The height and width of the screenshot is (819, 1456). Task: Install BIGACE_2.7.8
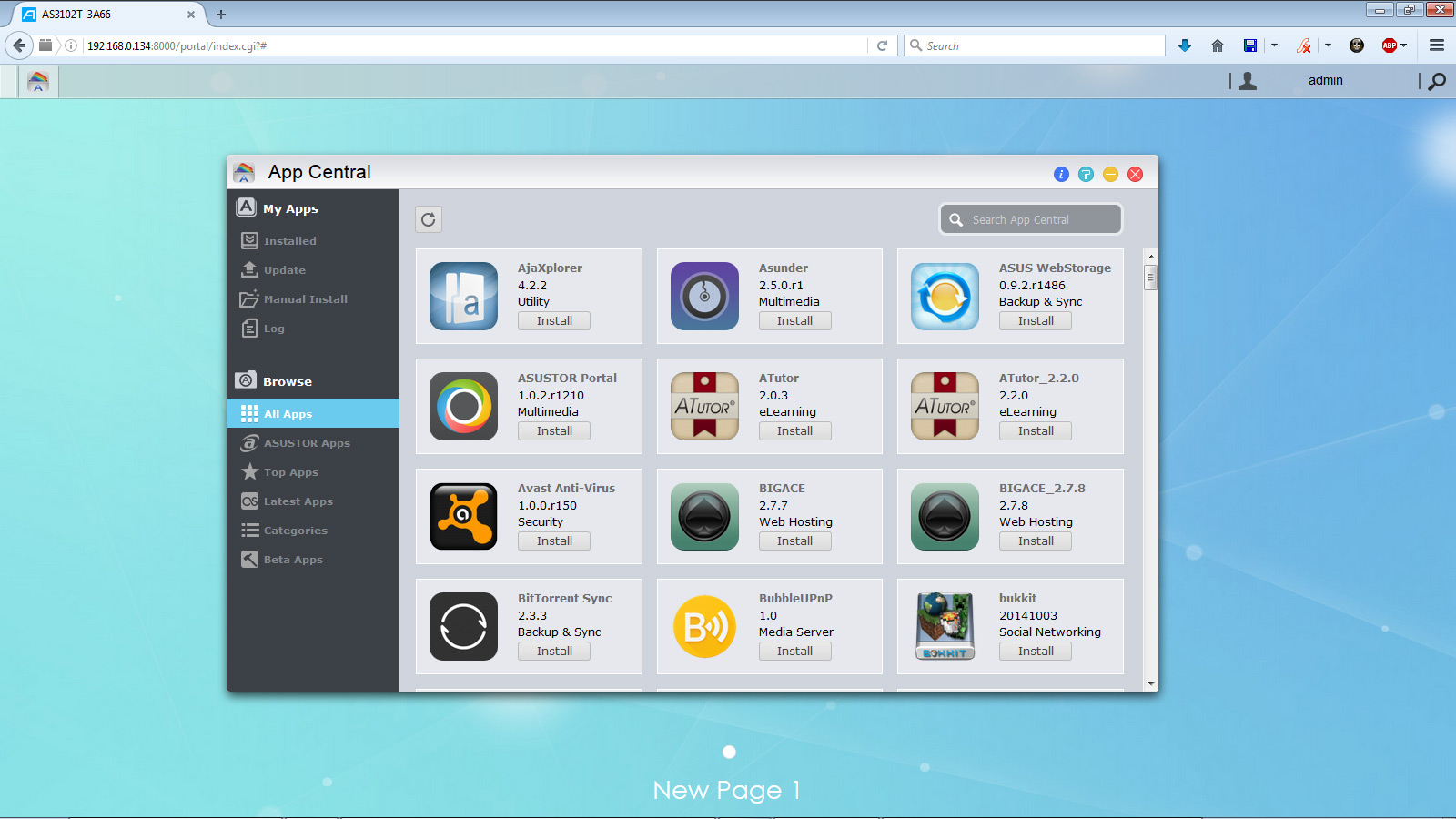[x=1036, y=541]
